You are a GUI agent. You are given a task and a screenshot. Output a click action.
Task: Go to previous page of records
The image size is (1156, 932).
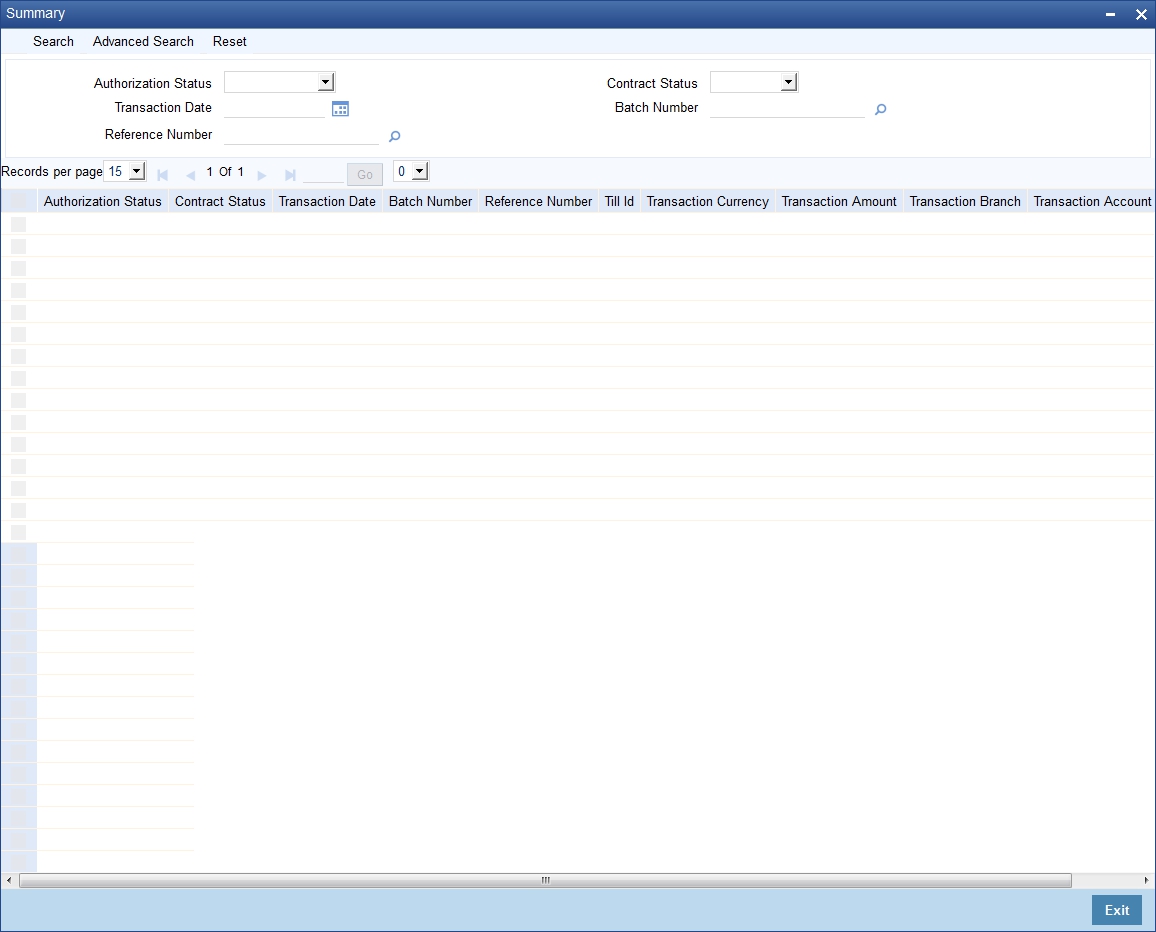point(190,175)
